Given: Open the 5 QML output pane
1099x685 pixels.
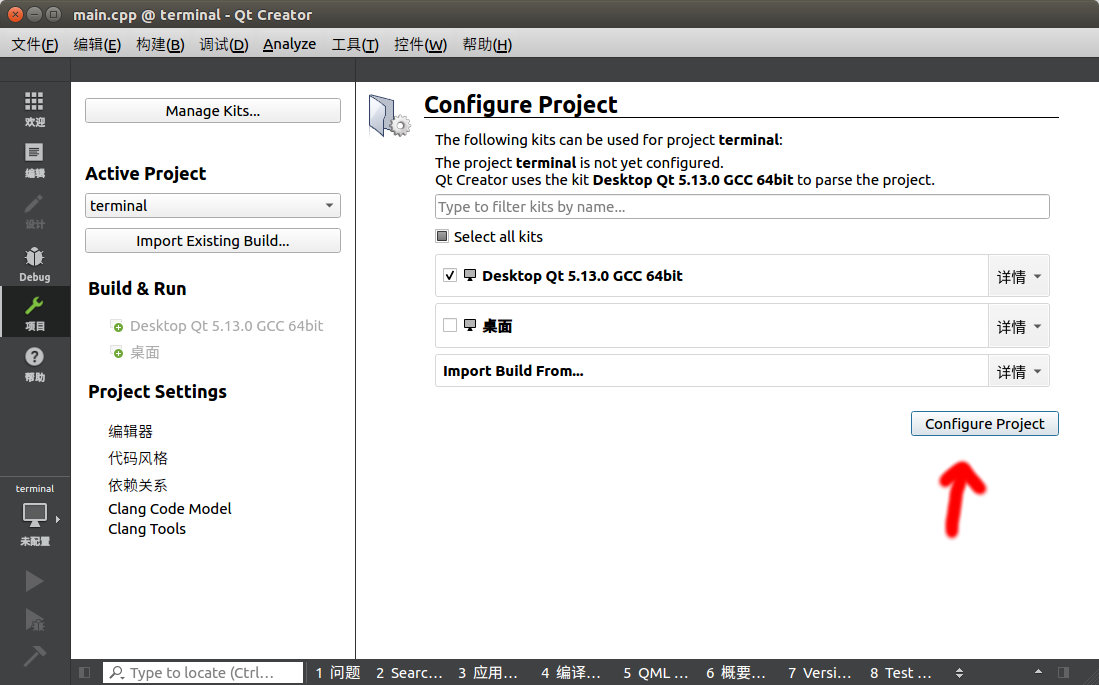Looking at the screenshot, I should pos(655,672).
